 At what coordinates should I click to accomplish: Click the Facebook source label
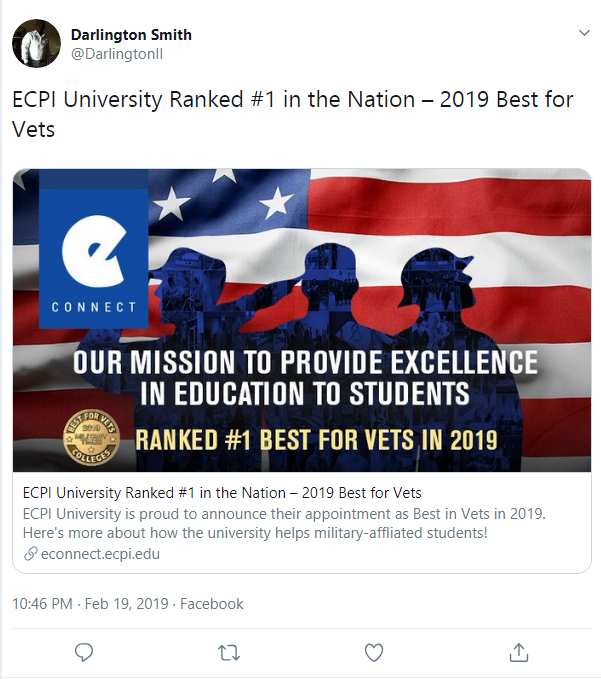[212, 604]
